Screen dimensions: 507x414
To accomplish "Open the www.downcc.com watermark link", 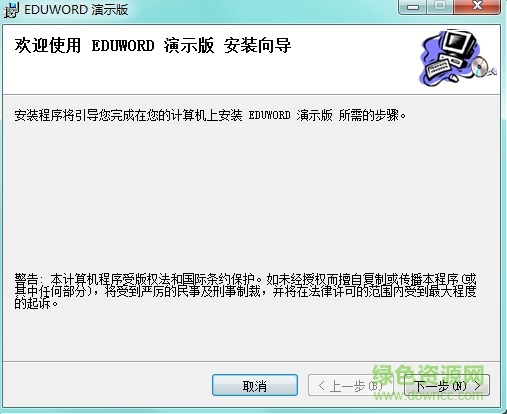I will (x=429, y=396).
